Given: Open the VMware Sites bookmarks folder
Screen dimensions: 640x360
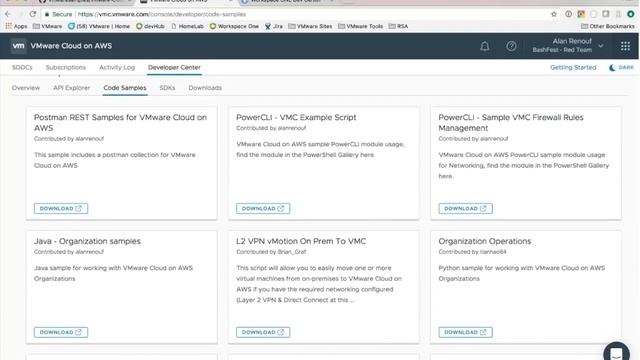Looking at the screenshot, I should tap(310, 26).
